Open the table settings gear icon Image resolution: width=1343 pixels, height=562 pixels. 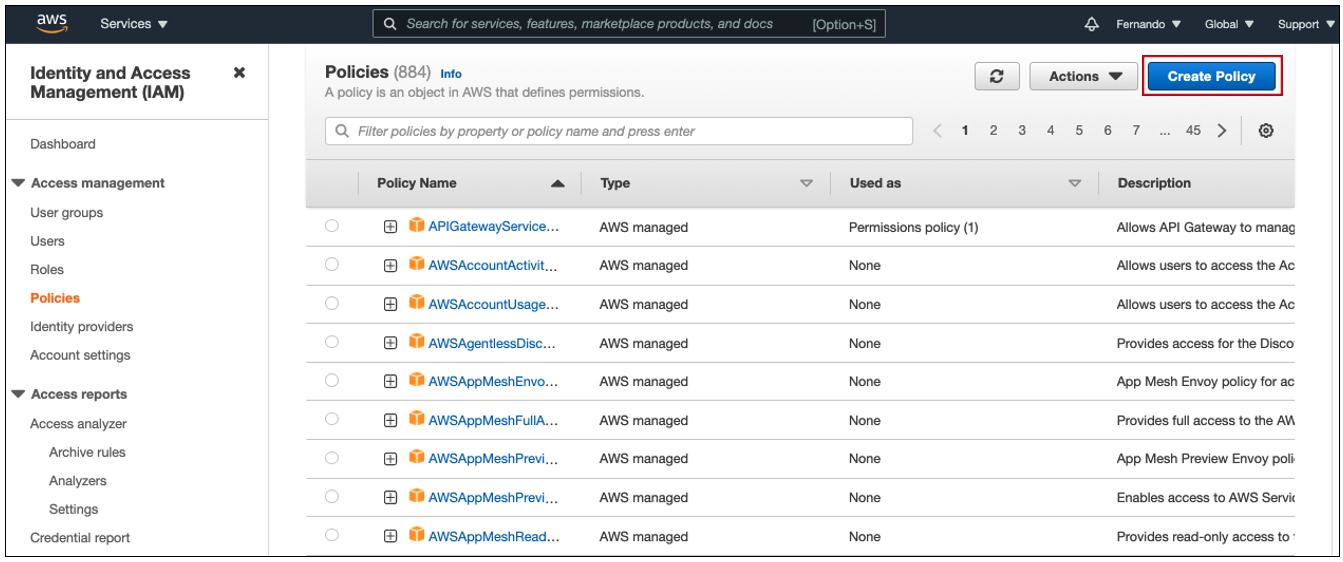pyautogui.click(x=1266, y=131)
